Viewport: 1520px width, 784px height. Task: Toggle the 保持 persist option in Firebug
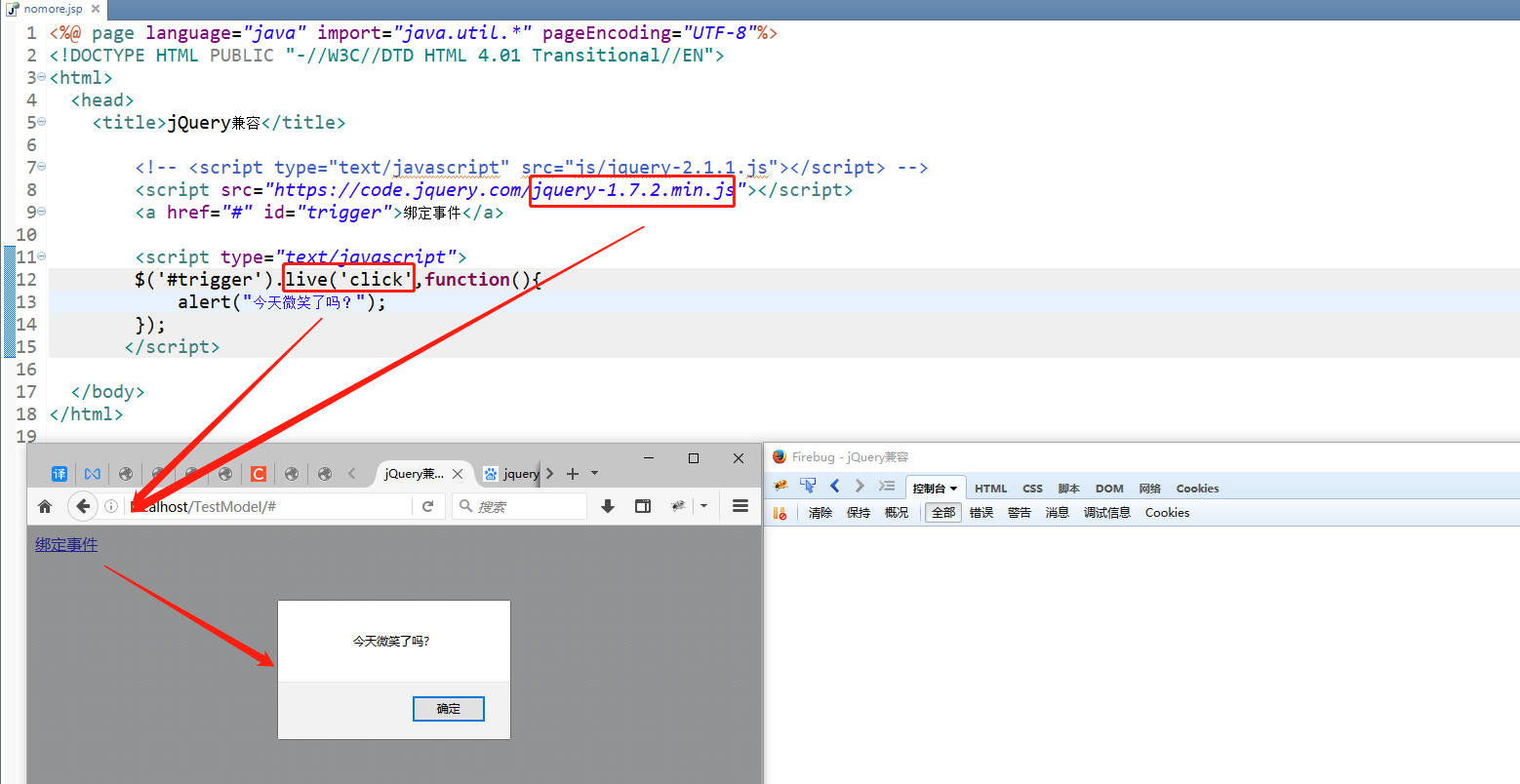pos(859,513)
